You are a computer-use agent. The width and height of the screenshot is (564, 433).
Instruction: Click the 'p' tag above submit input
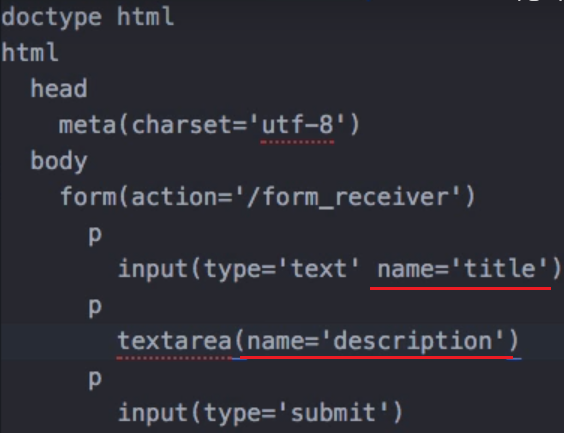point(95,379)
